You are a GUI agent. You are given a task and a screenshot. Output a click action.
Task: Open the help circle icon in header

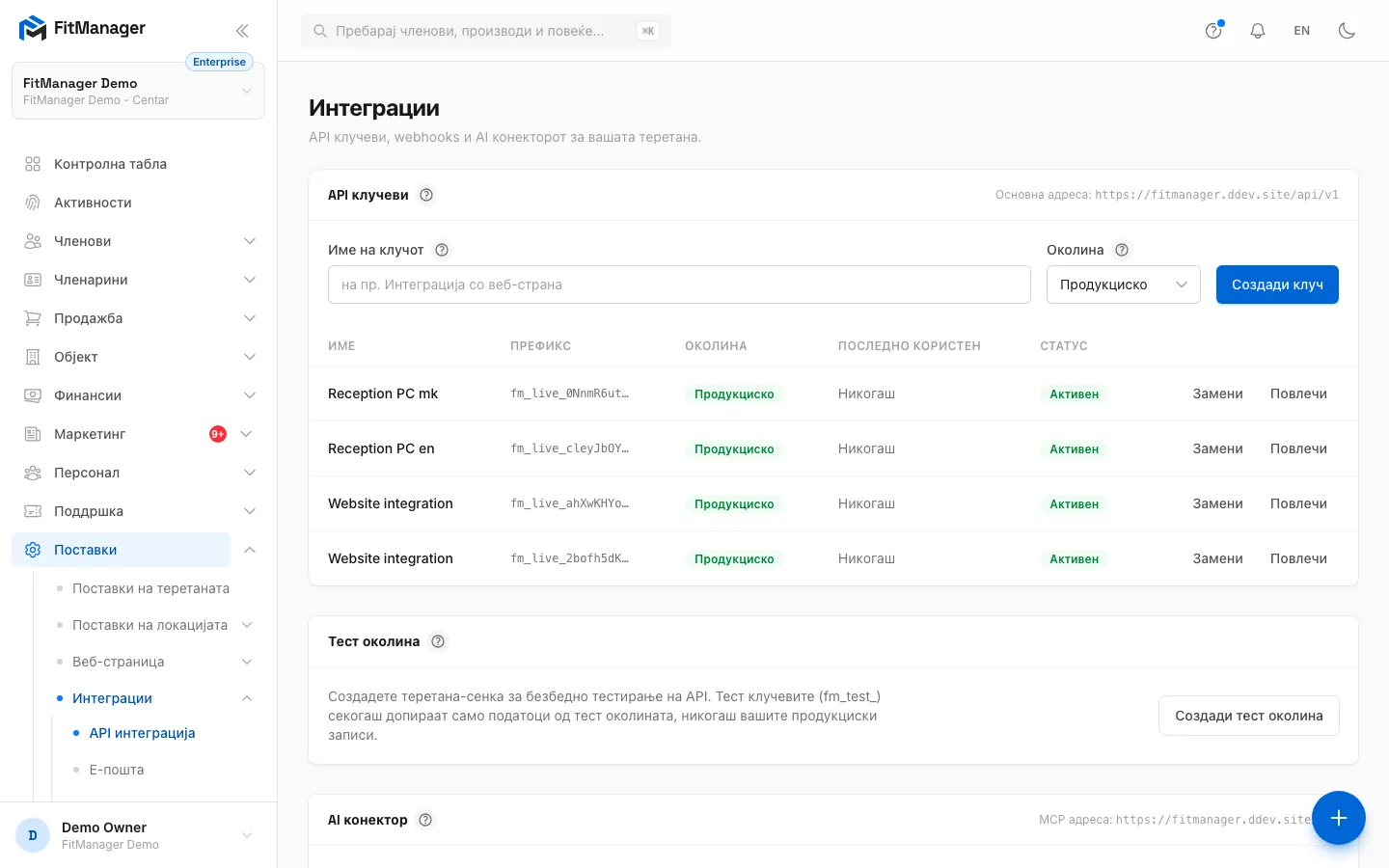pyautogui.click(x=1213, y=31)
